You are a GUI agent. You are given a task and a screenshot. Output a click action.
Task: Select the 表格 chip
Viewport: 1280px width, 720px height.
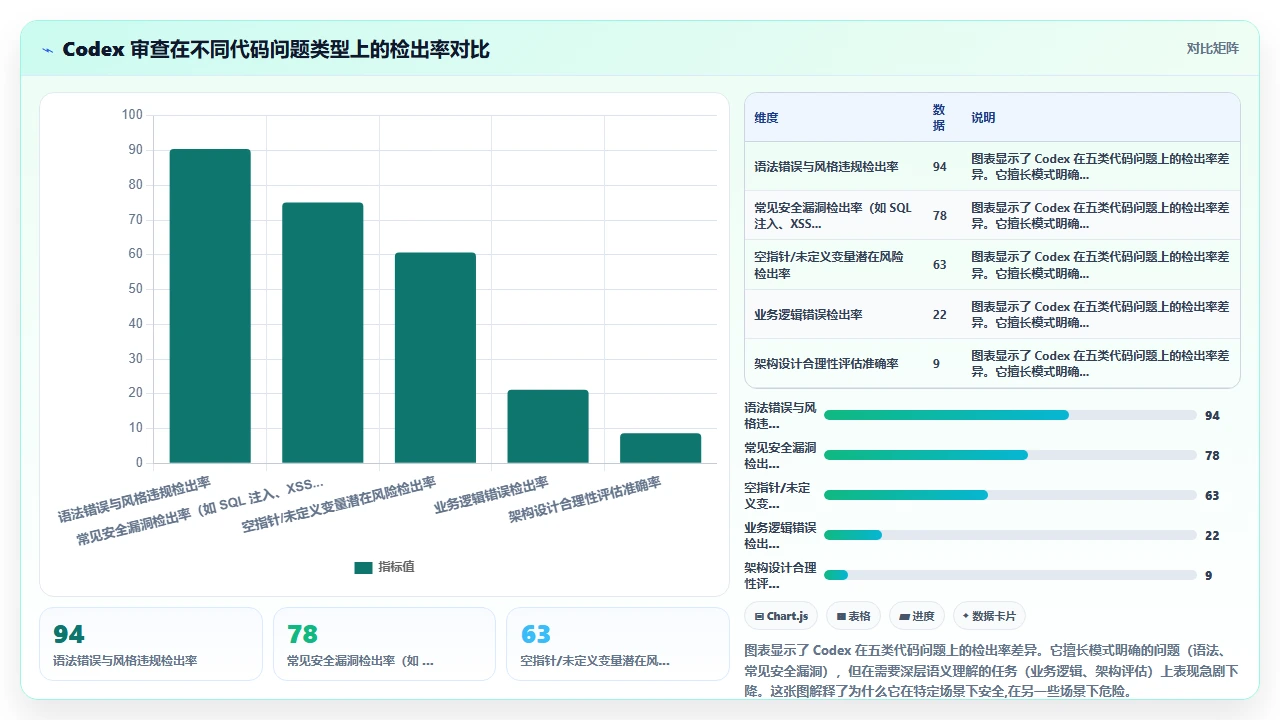tap(854, 616)
